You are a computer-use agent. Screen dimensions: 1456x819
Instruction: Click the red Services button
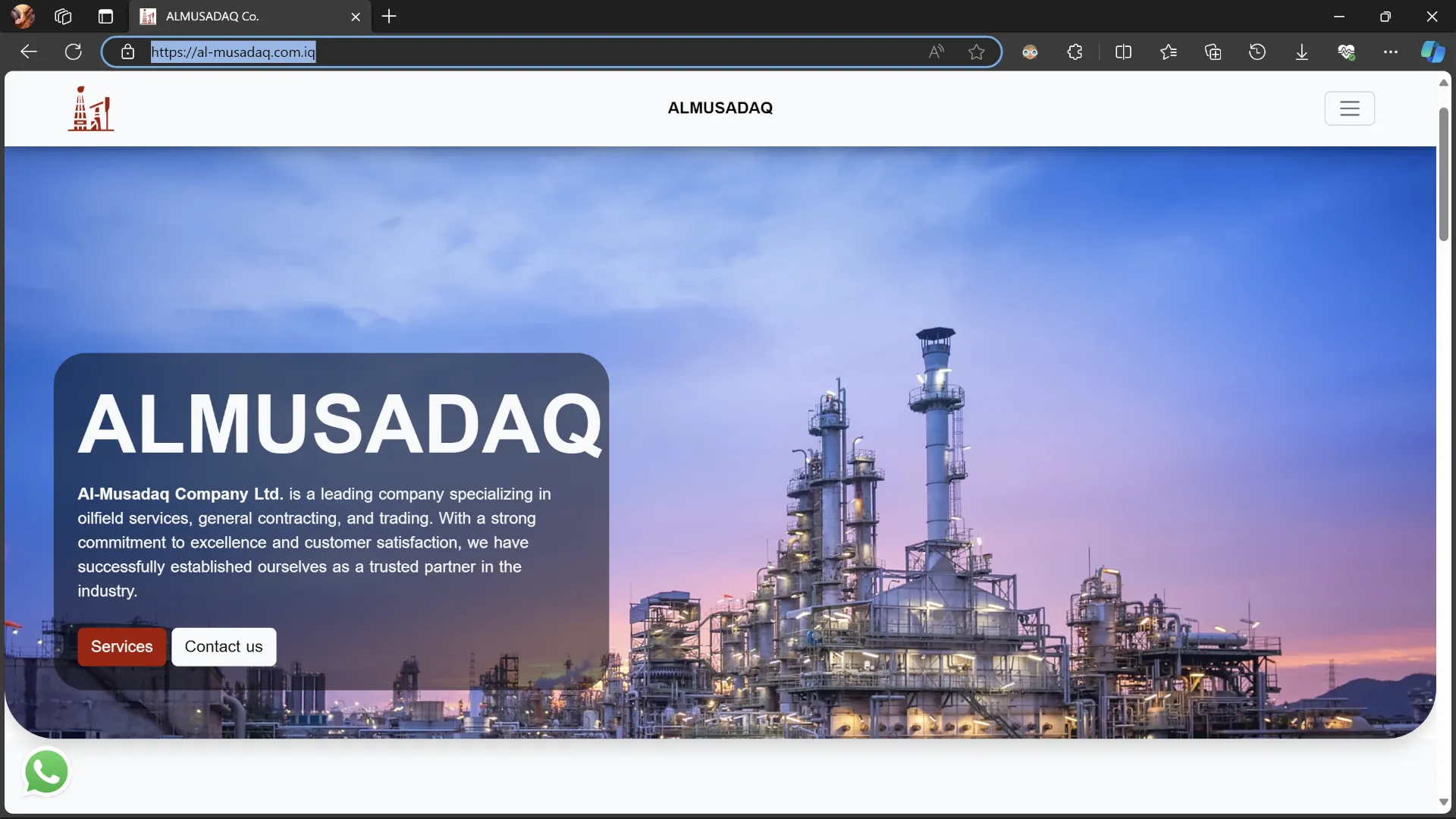point(121,647)
